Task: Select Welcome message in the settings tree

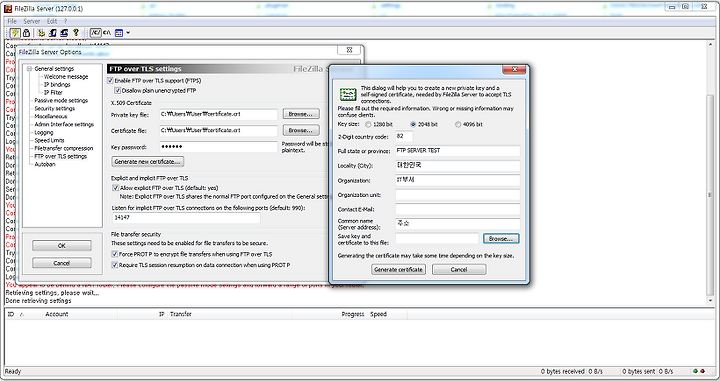Action: (66, 77)
